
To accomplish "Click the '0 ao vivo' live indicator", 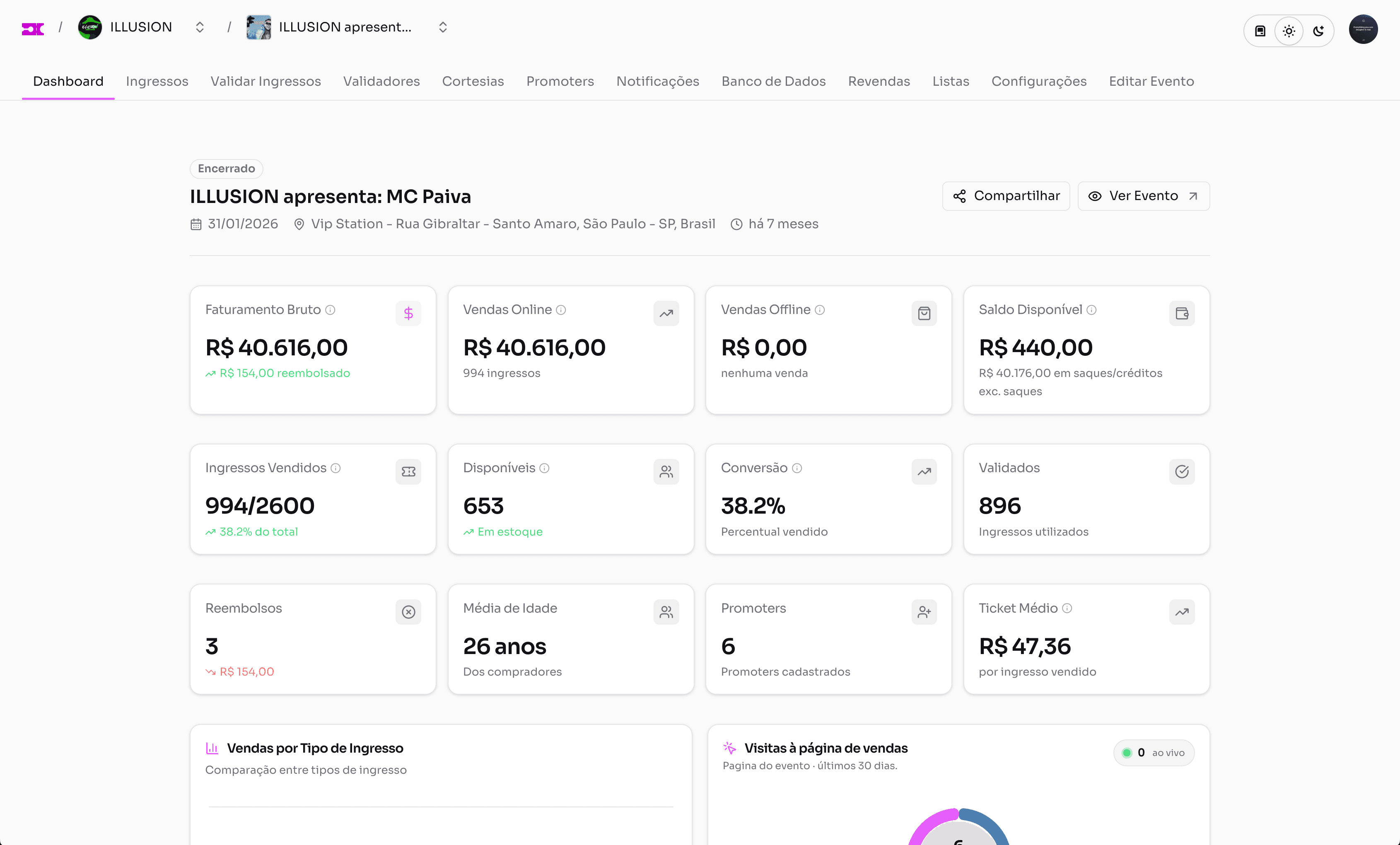I will [x=1154, y=753].
